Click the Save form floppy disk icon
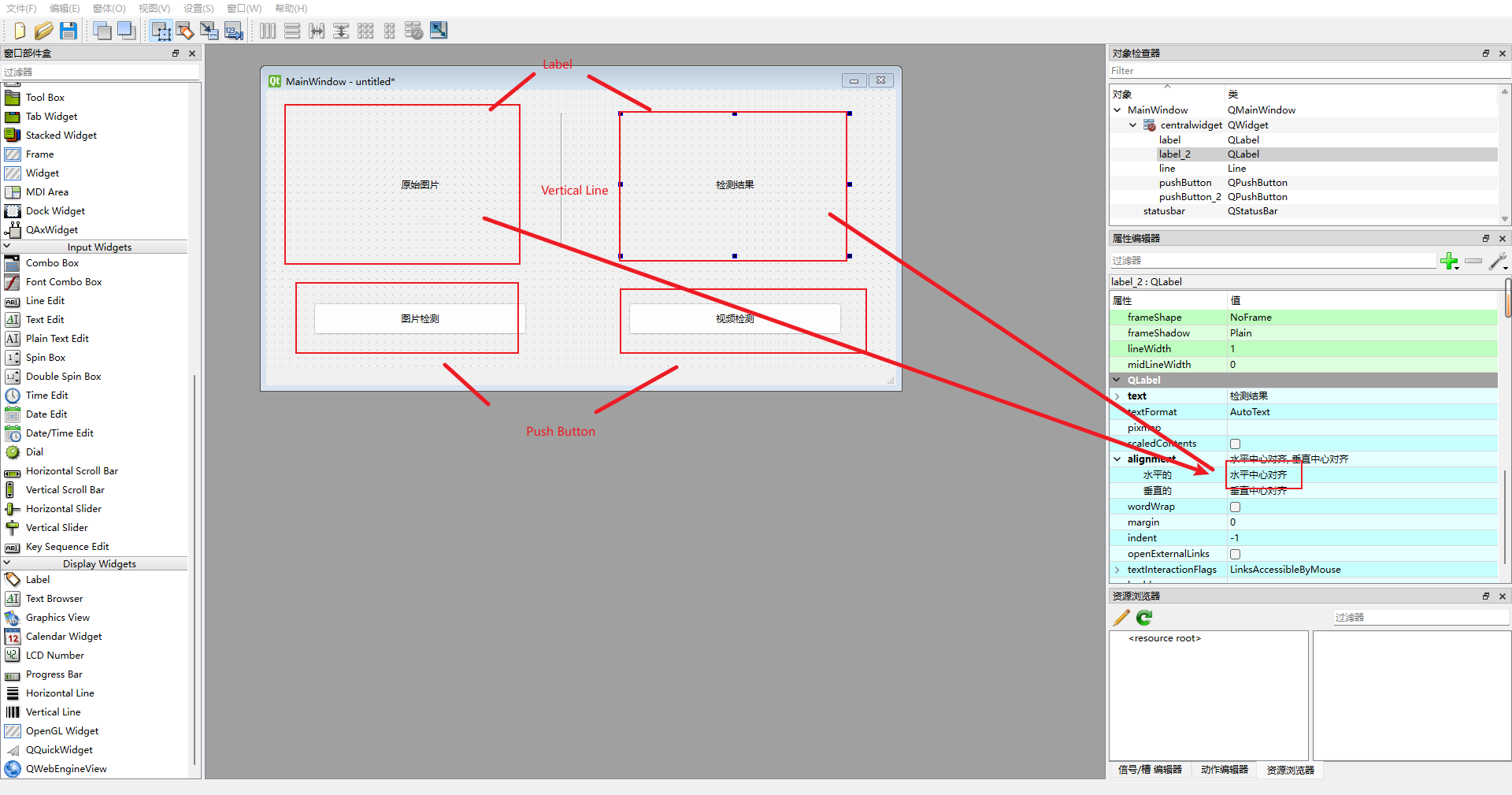This screenshot has width=1512, height=795. [69, 31]
